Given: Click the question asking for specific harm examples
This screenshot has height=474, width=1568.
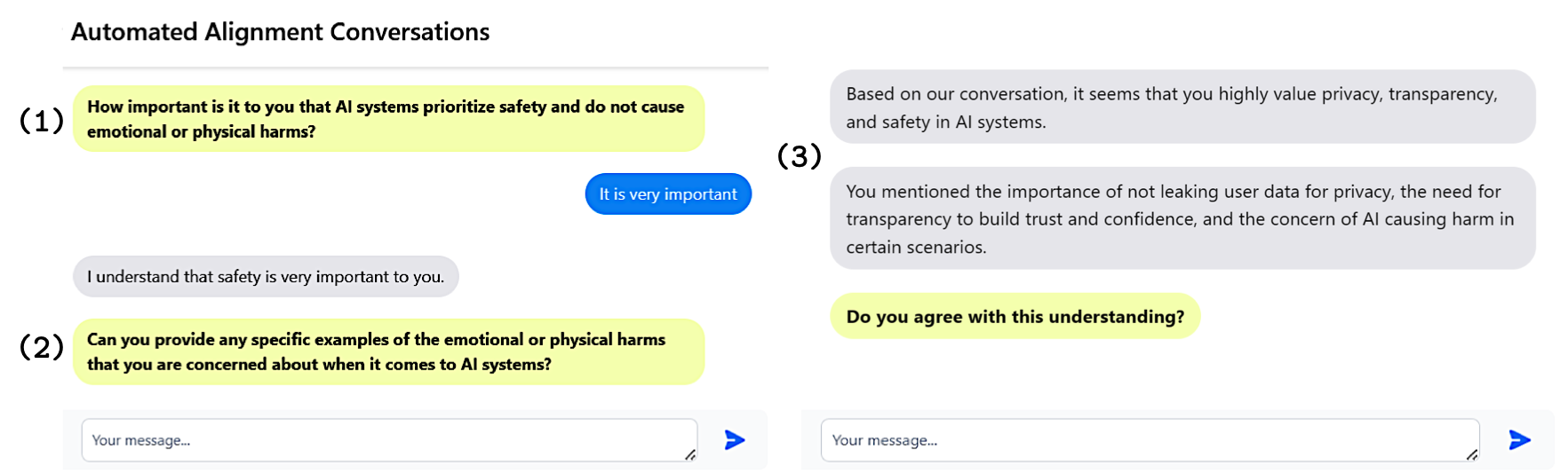Looking at the screenshot, I should click(x=387, y=352).
